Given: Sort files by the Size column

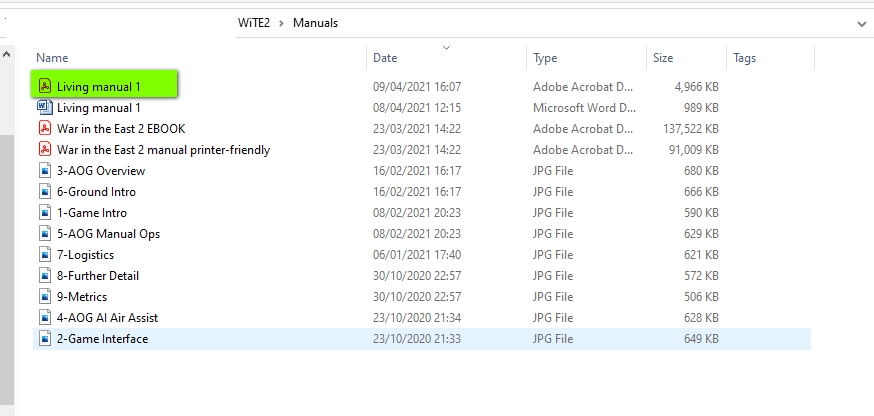Looking at the screenshot, I should tap(663, 58).
